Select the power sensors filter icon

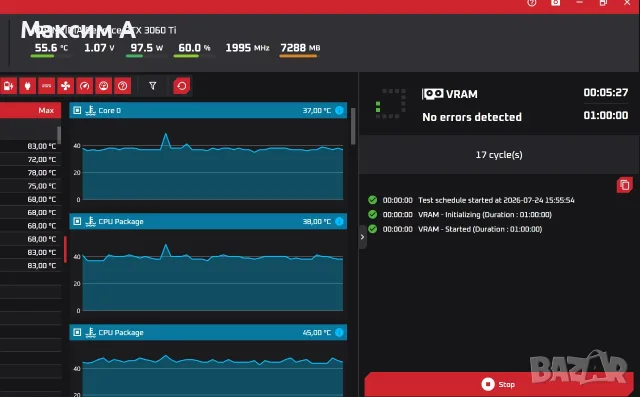click(x=9, y=86)
